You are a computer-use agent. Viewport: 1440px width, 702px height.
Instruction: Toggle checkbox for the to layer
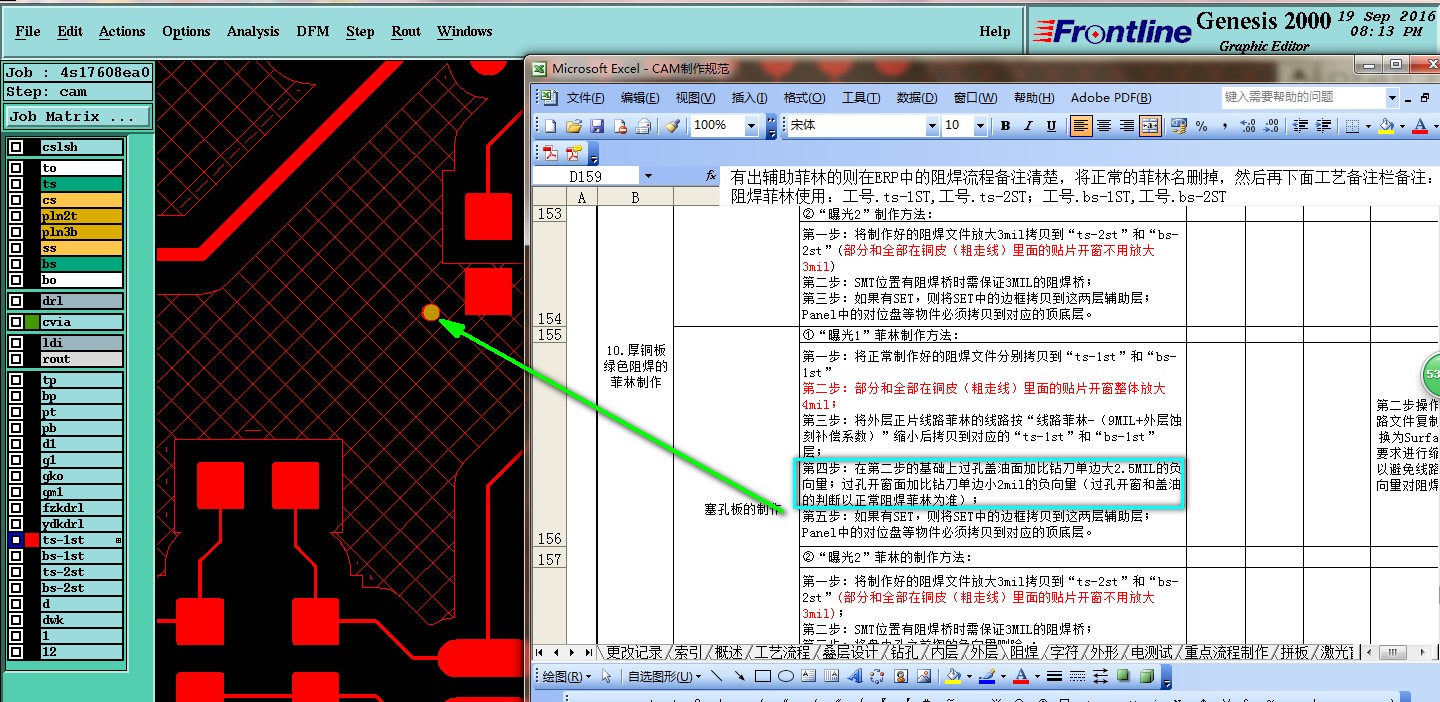point(16,168)
